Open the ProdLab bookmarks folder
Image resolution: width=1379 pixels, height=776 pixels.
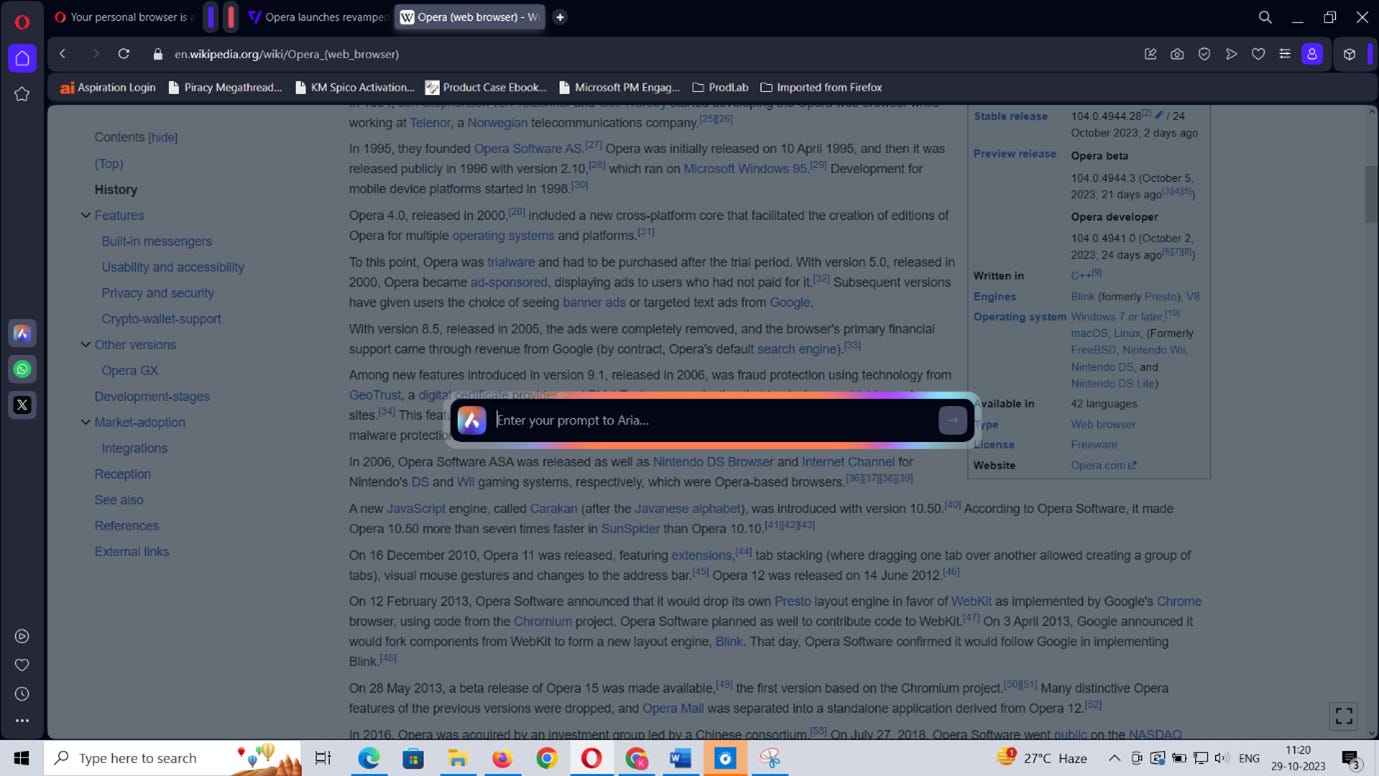pos(720,87)
